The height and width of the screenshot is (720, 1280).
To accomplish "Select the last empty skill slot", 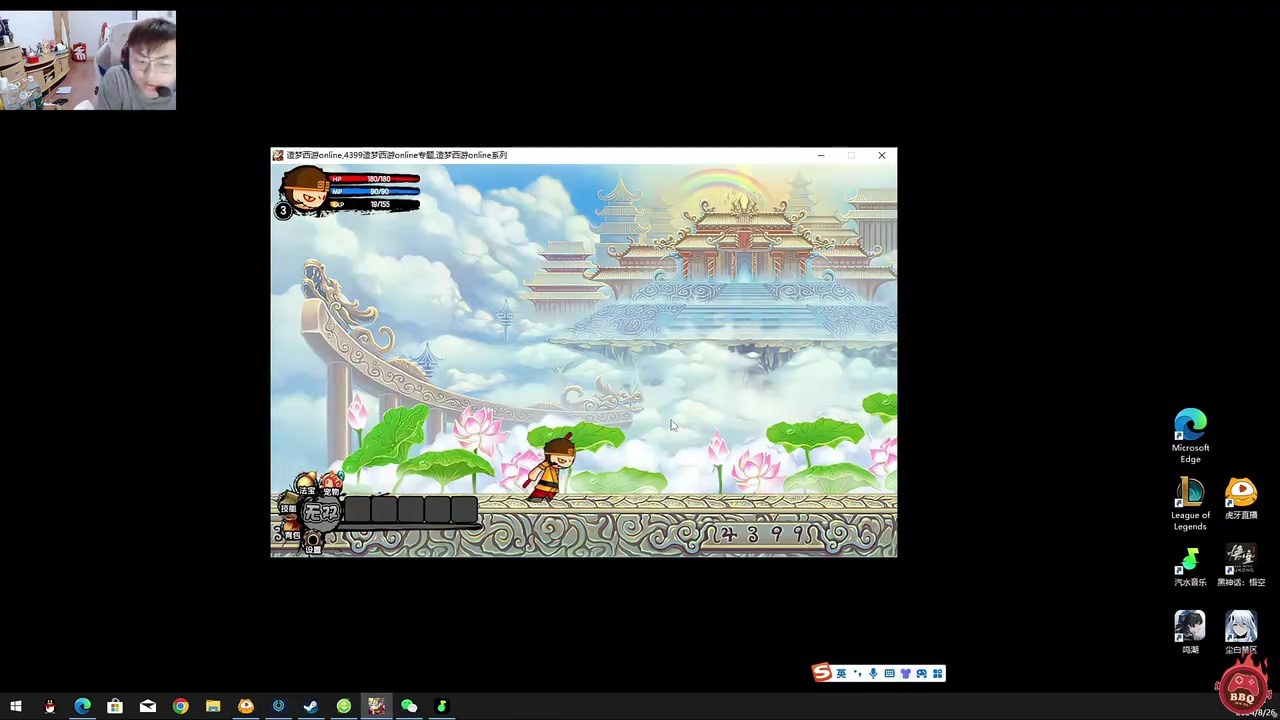I will coord(464,510).
